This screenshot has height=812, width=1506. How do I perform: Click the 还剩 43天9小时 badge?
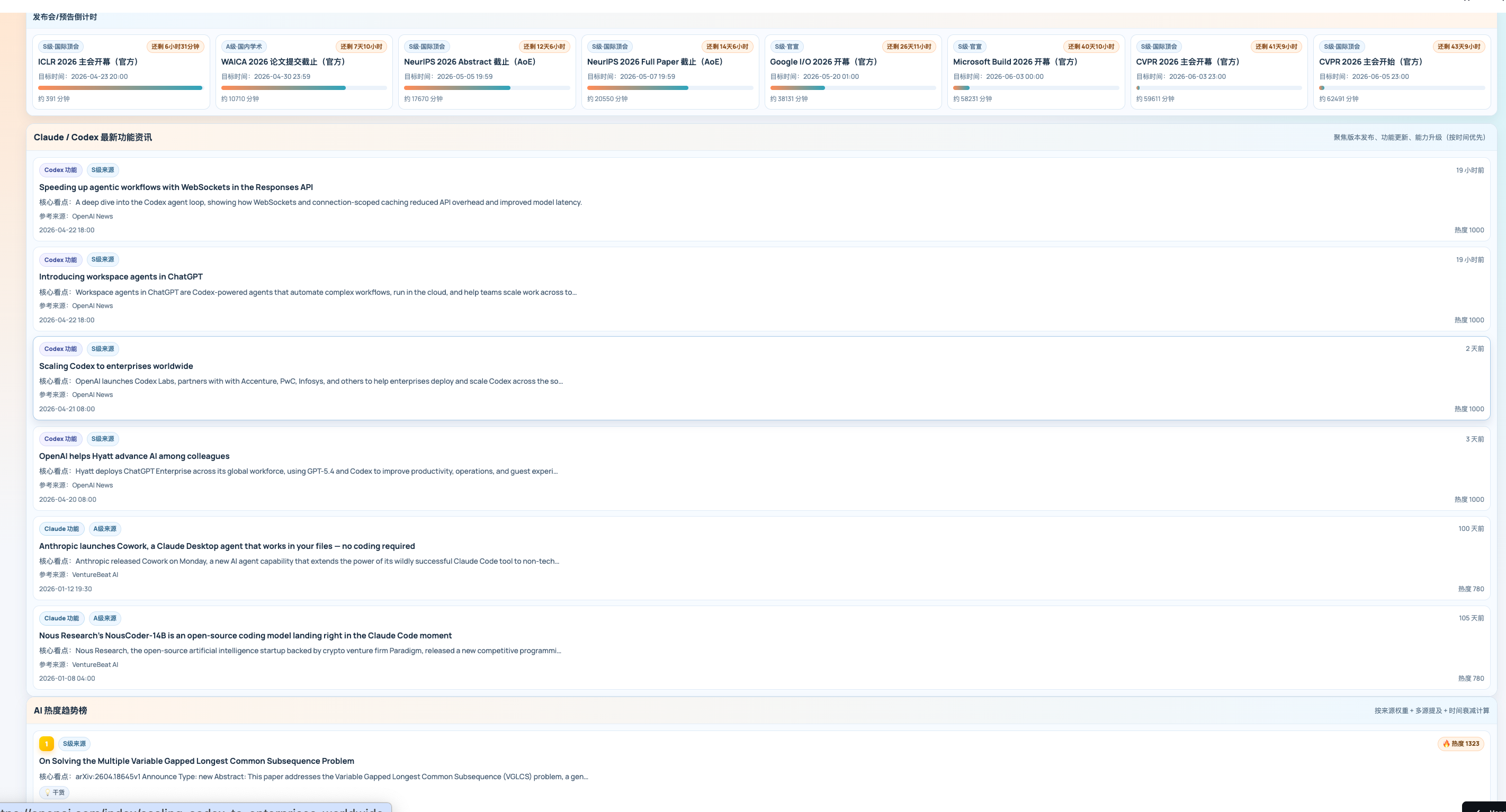coord(1459,47)
